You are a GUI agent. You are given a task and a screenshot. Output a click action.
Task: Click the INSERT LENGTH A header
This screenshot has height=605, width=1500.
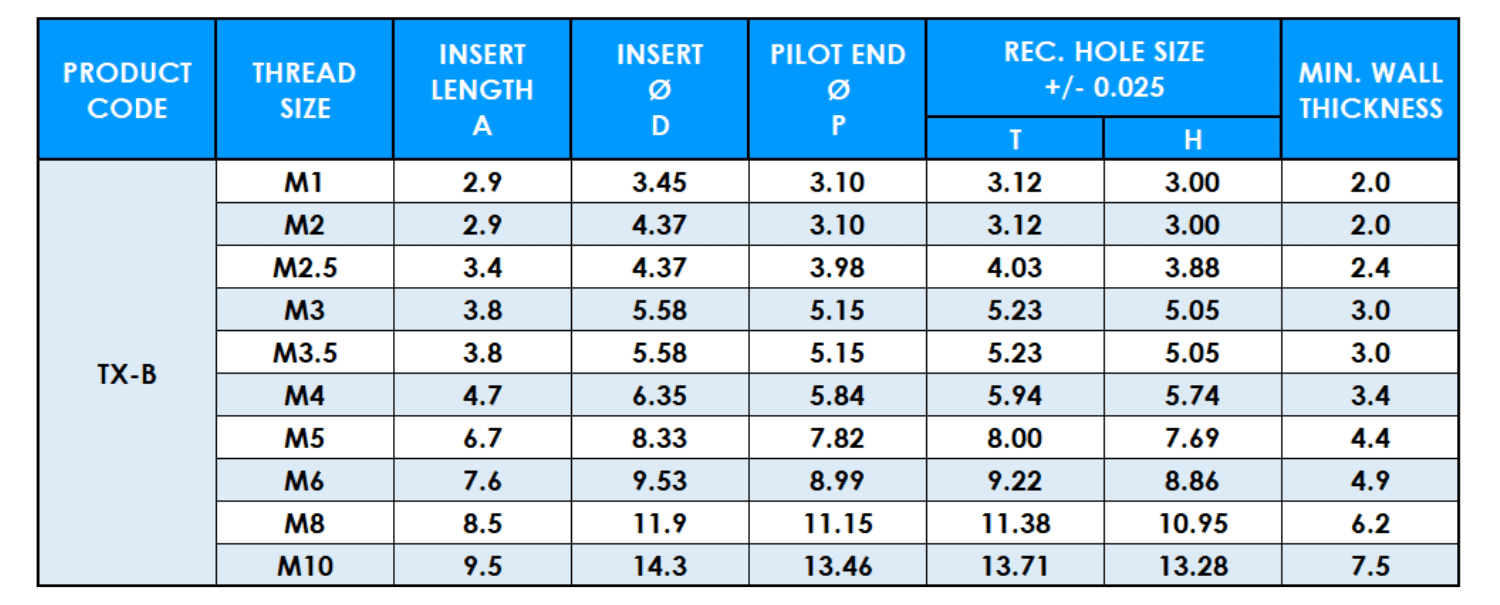coord(482,90)
